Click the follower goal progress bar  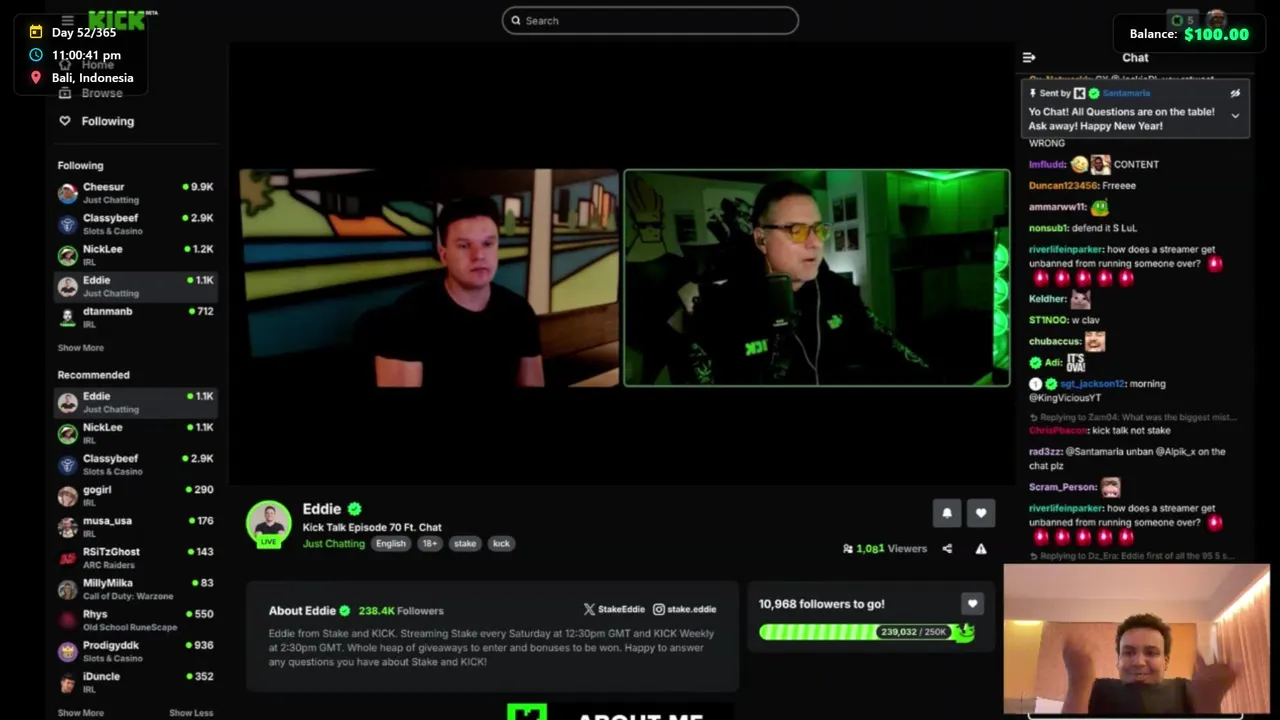coord(866,632)
